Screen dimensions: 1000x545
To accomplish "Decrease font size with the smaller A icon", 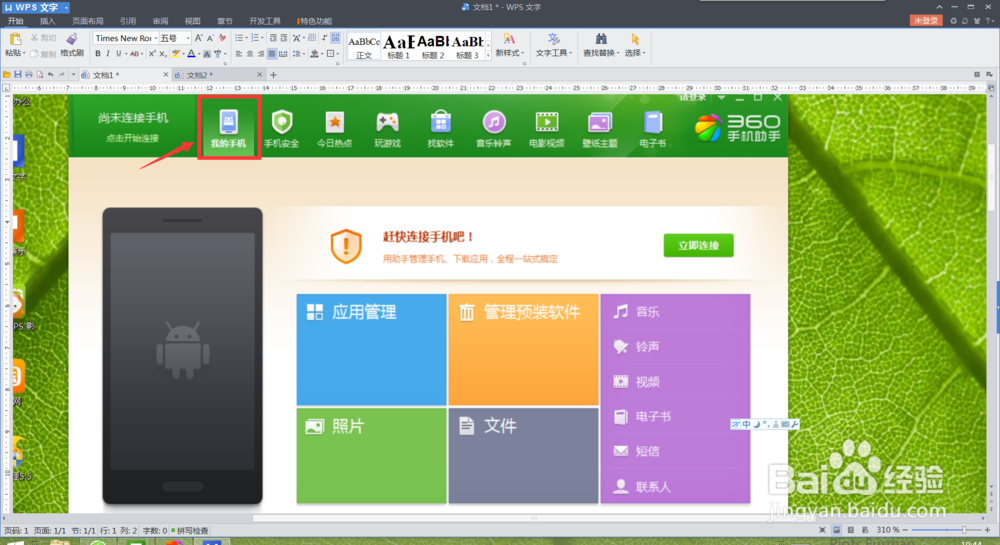I will 210,39.
